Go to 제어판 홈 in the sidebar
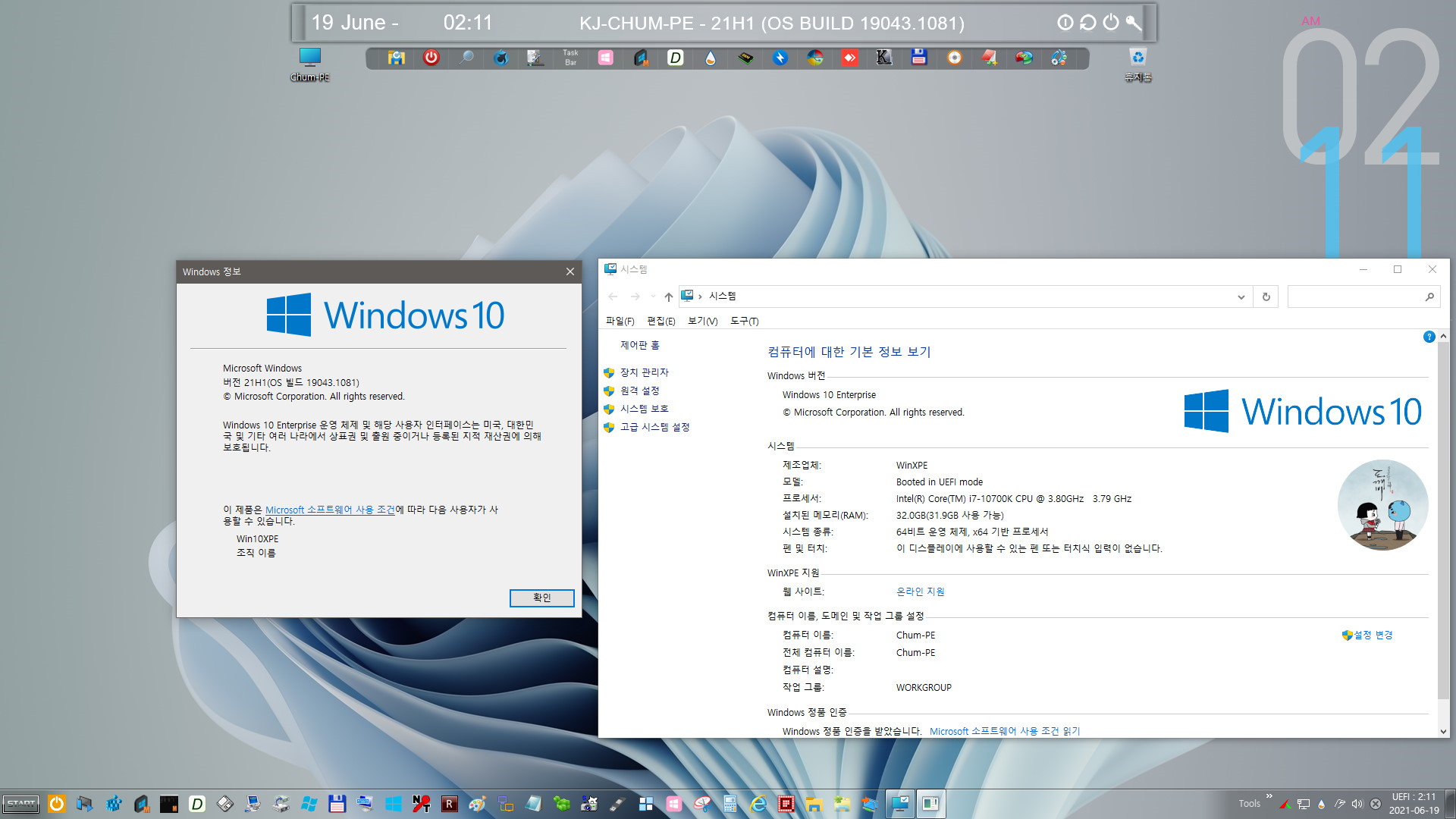The image size is (1456, 819). 640,345
